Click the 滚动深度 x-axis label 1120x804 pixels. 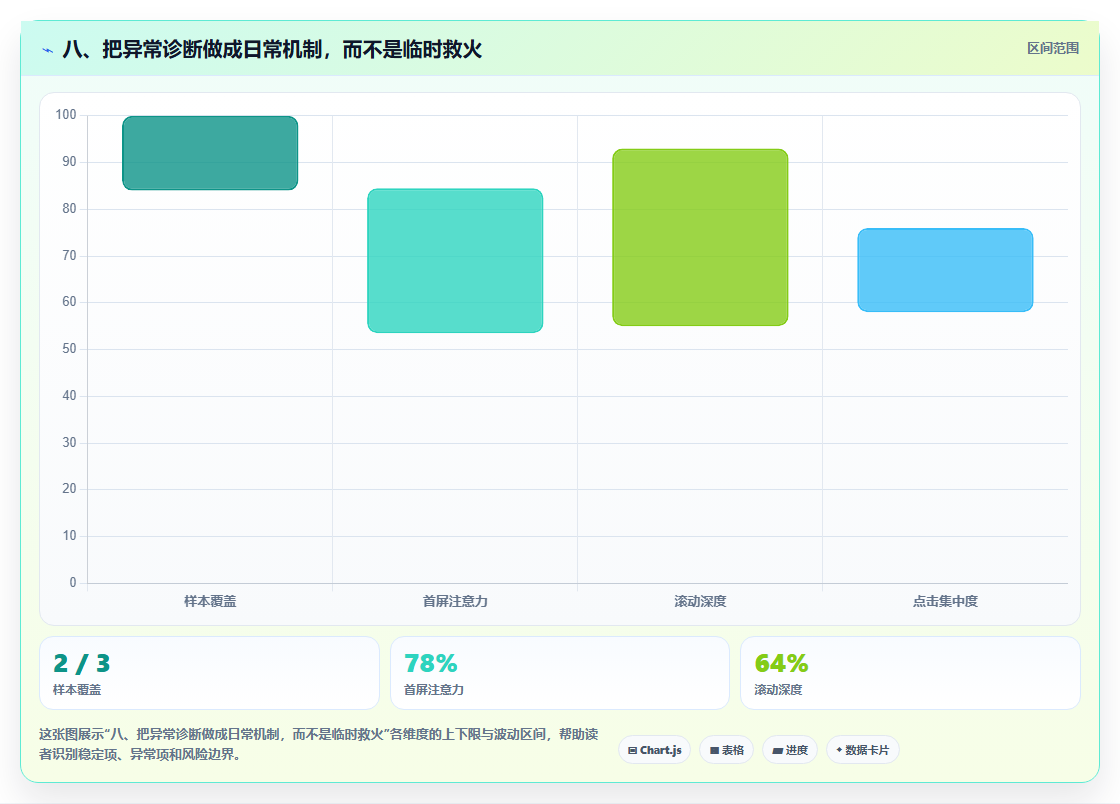pos(700,601)
